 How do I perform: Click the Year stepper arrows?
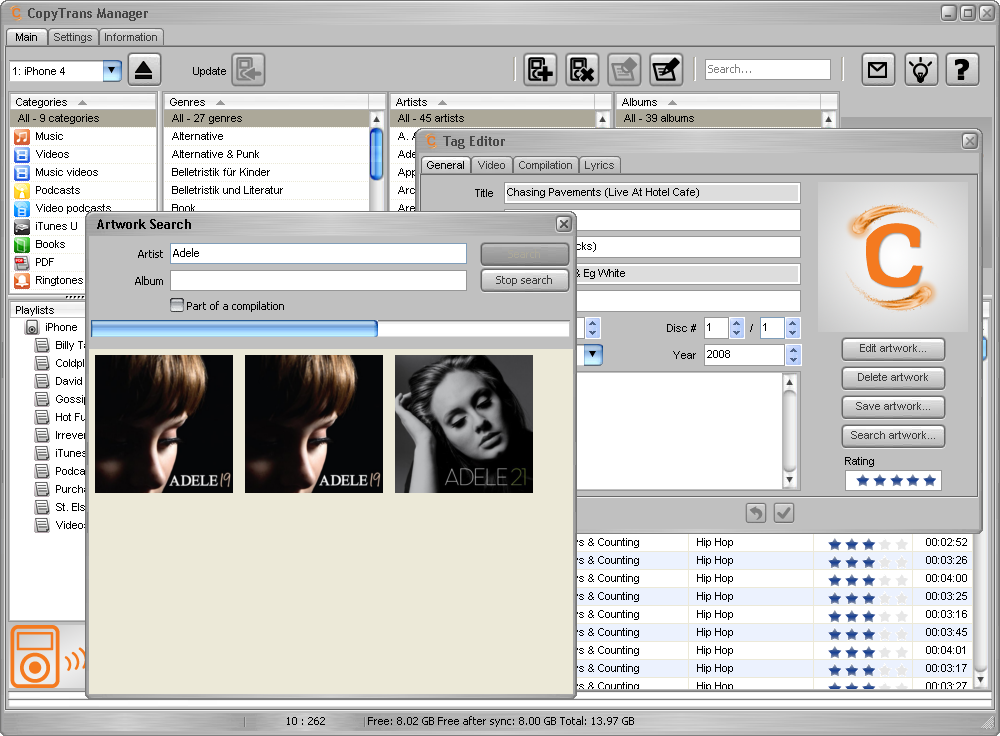(x=793, y=355)
